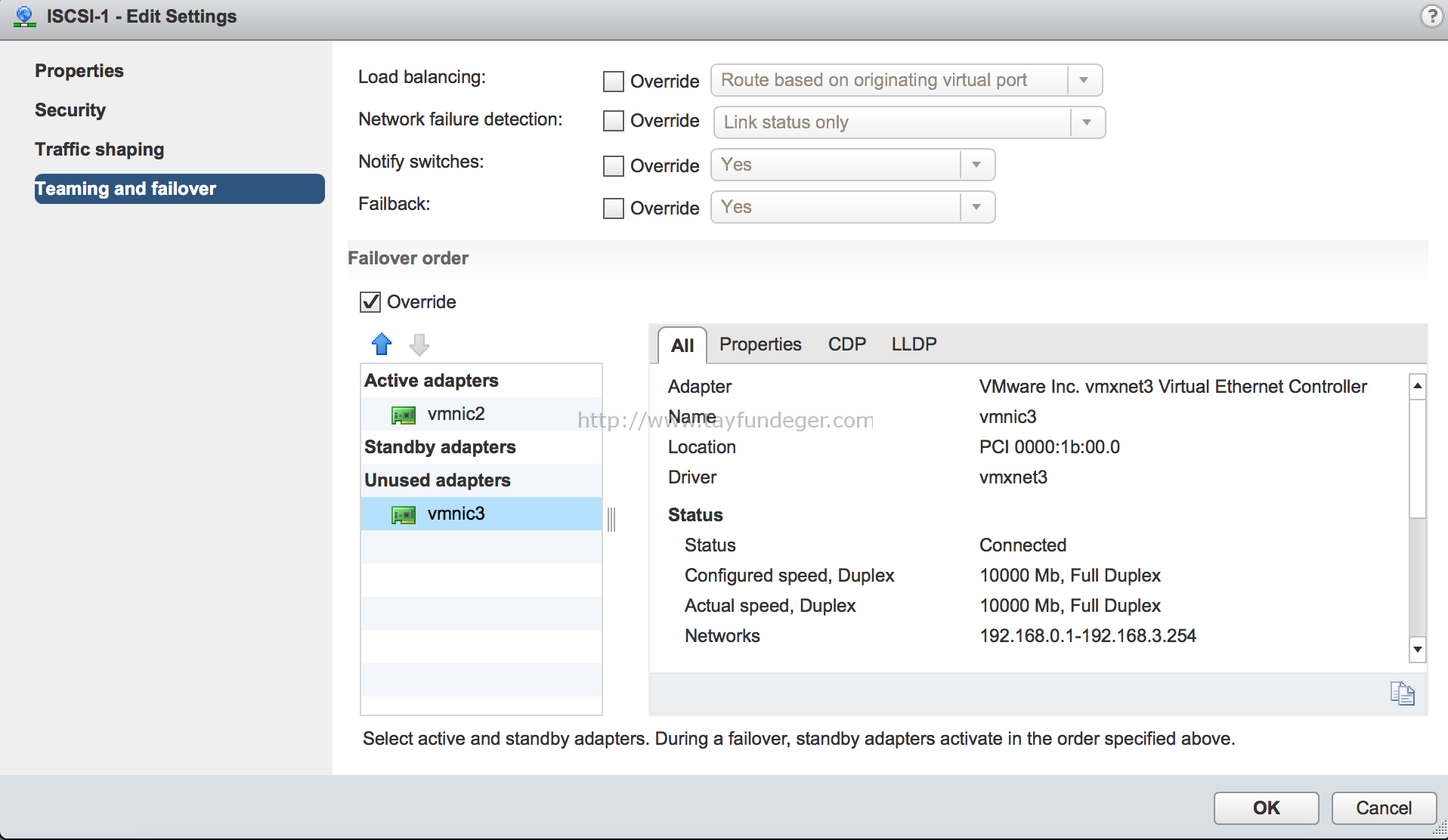This screenshot has width=1448, height=840.
Task: Click the vmnic2 network card icon
Action: (404, 415)
